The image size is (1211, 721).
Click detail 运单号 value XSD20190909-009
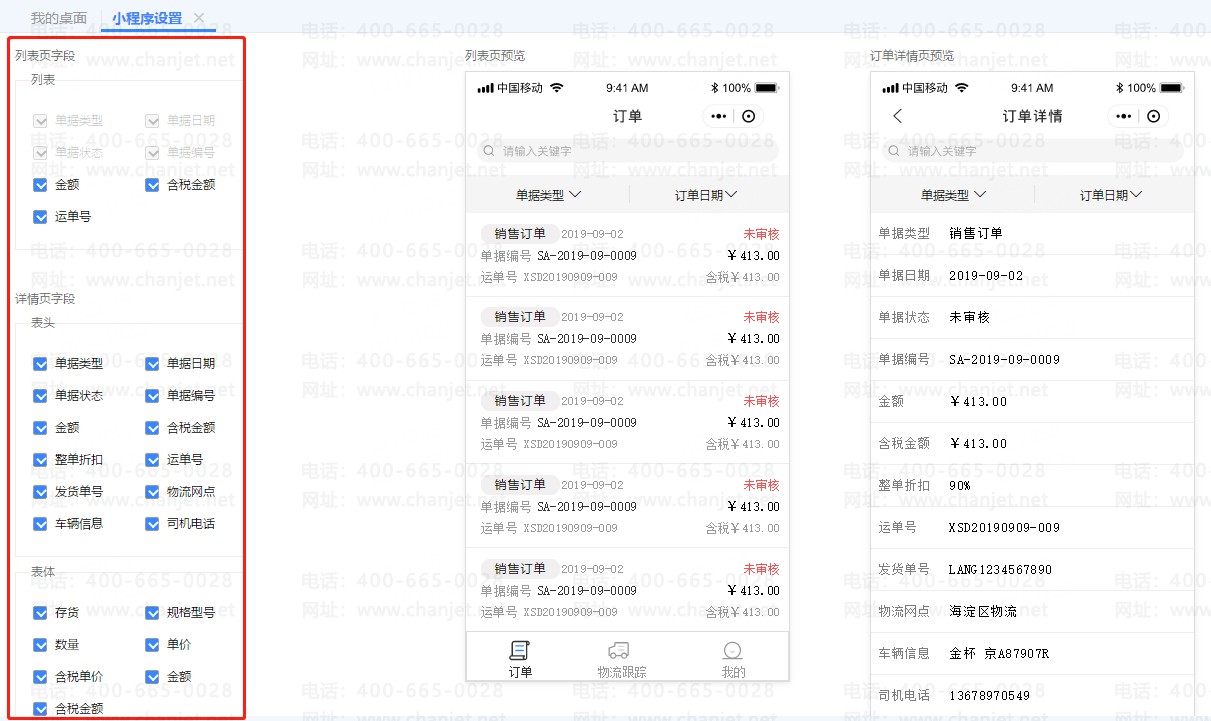(1004, 528)
